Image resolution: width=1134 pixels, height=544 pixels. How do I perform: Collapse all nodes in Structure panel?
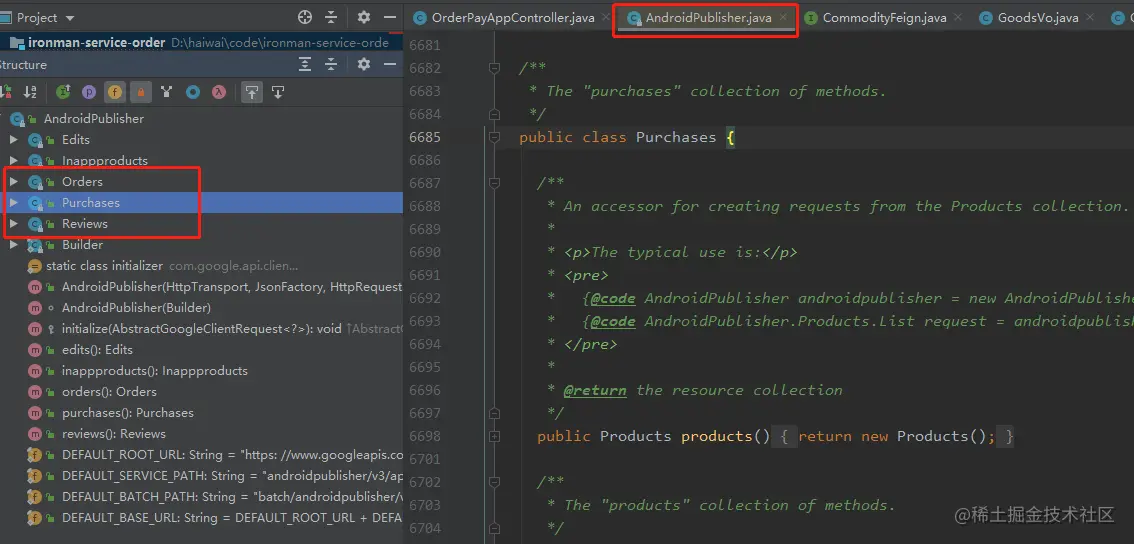click(x=331, y=64)
